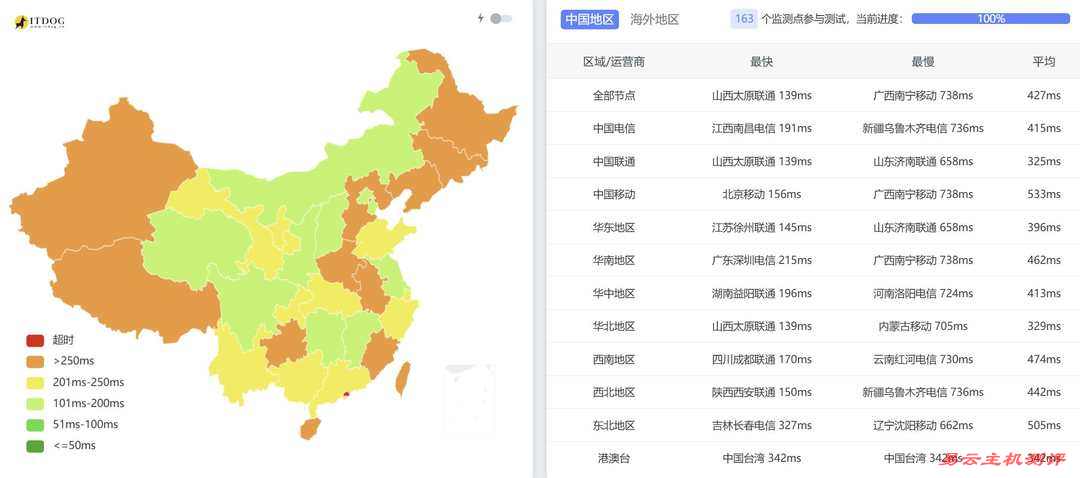
Task: Select the 西北地区 row label
Action: pos(614,393)
